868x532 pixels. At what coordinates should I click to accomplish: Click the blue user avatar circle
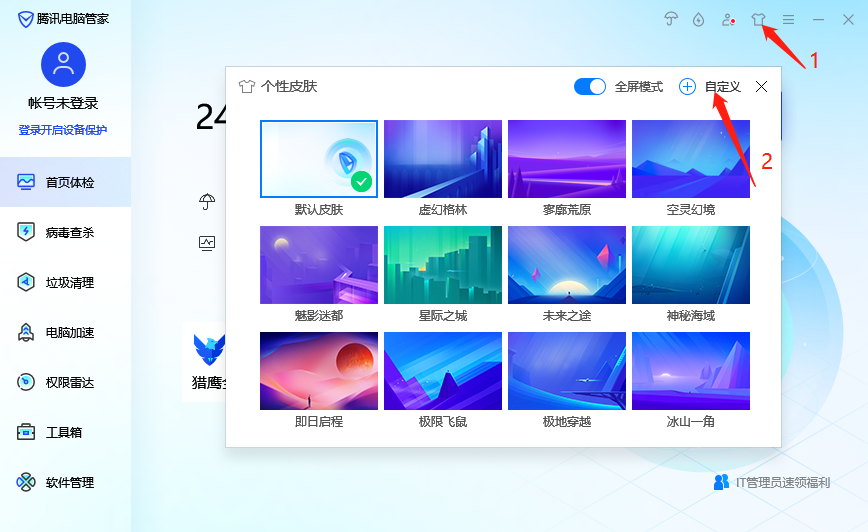[x=63, y=64]
